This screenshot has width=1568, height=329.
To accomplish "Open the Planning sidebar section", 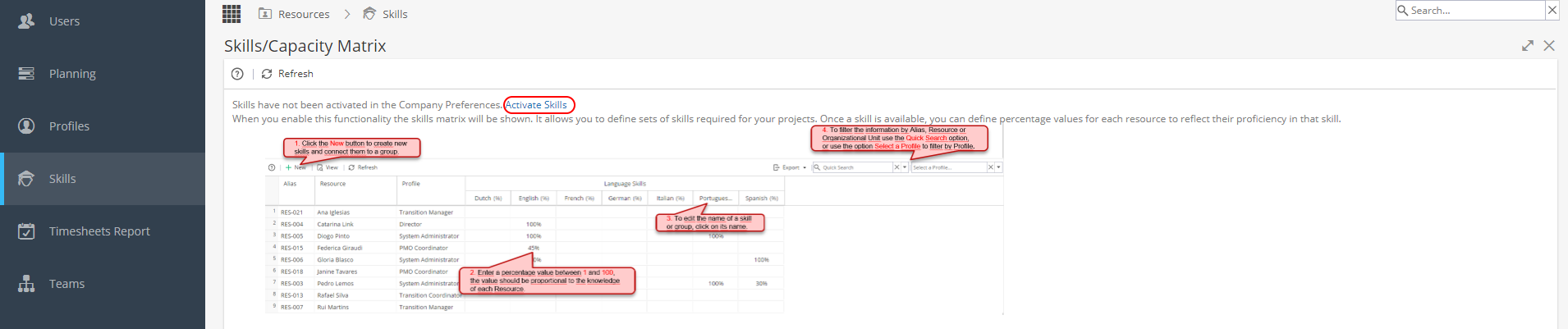I will click(x=103, y=74).
